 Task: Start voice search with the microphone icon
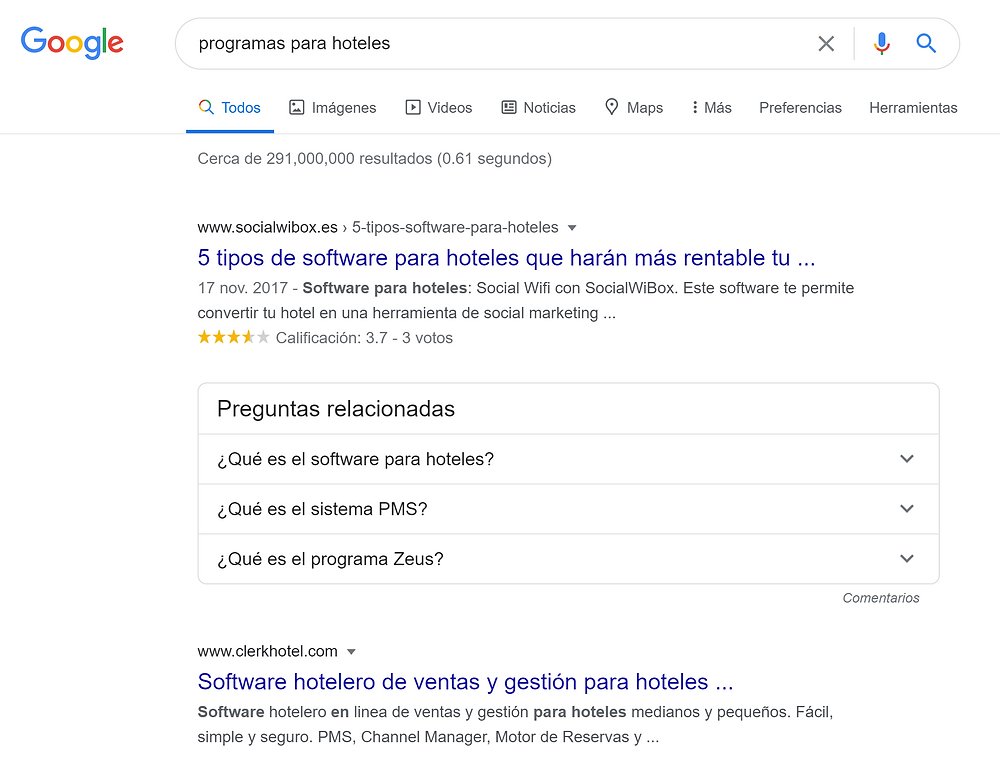[881, 43]
